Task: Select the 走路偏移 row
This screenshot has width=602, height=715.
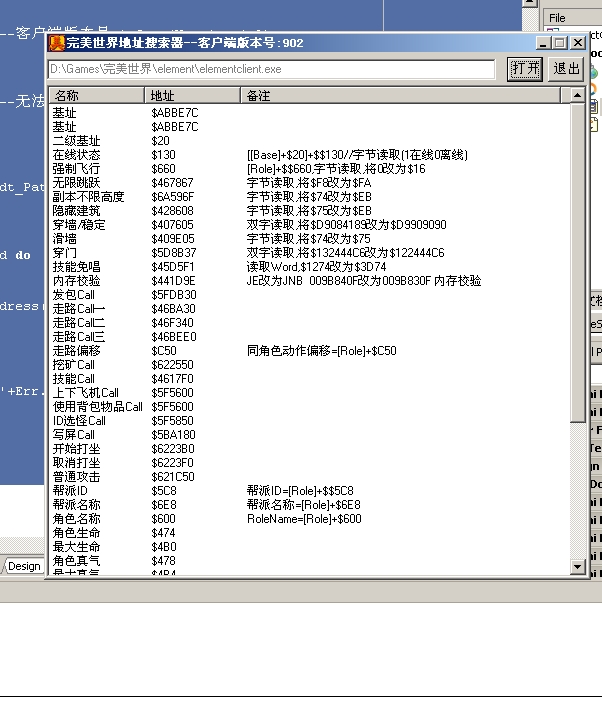Action: pyautogui.click(x=309, y=351)
